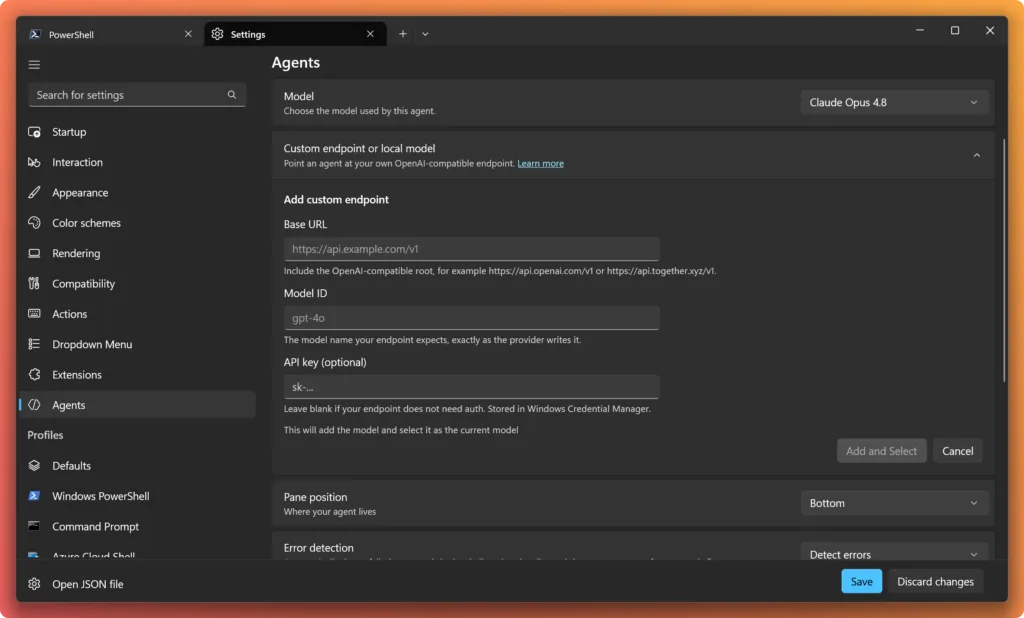1024x618 pixels.
Task: Click Discard changes button
Action: pyautogui.click(x=935, y=581)
